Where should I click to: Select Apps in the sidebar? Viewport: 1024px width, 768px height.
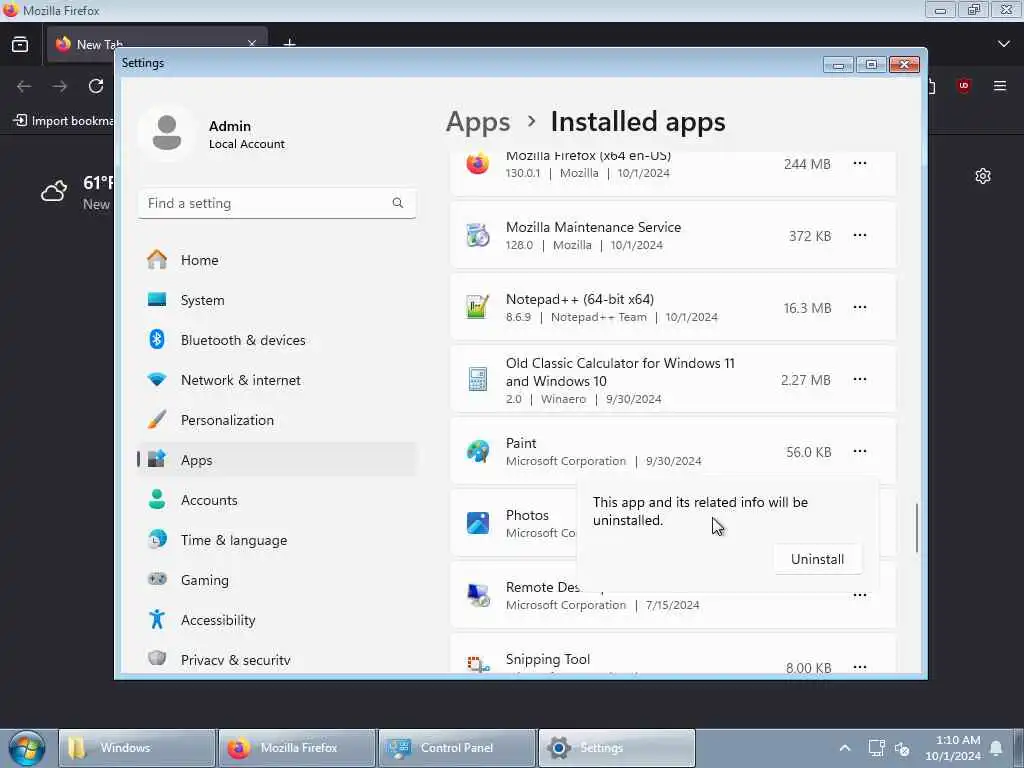276,460
